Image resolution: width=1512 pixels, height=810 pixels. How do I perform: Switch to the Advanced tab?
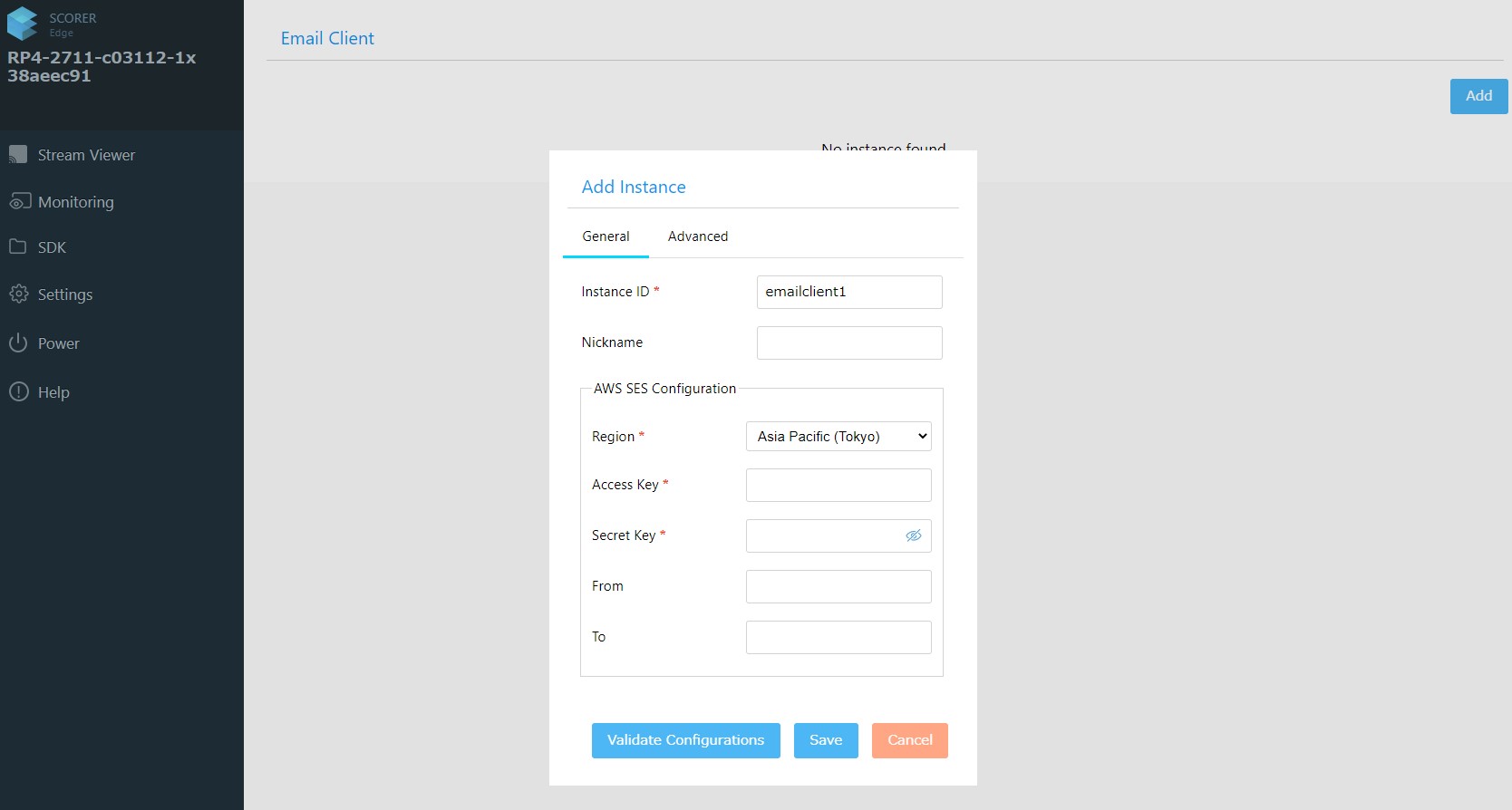point(697,236)
